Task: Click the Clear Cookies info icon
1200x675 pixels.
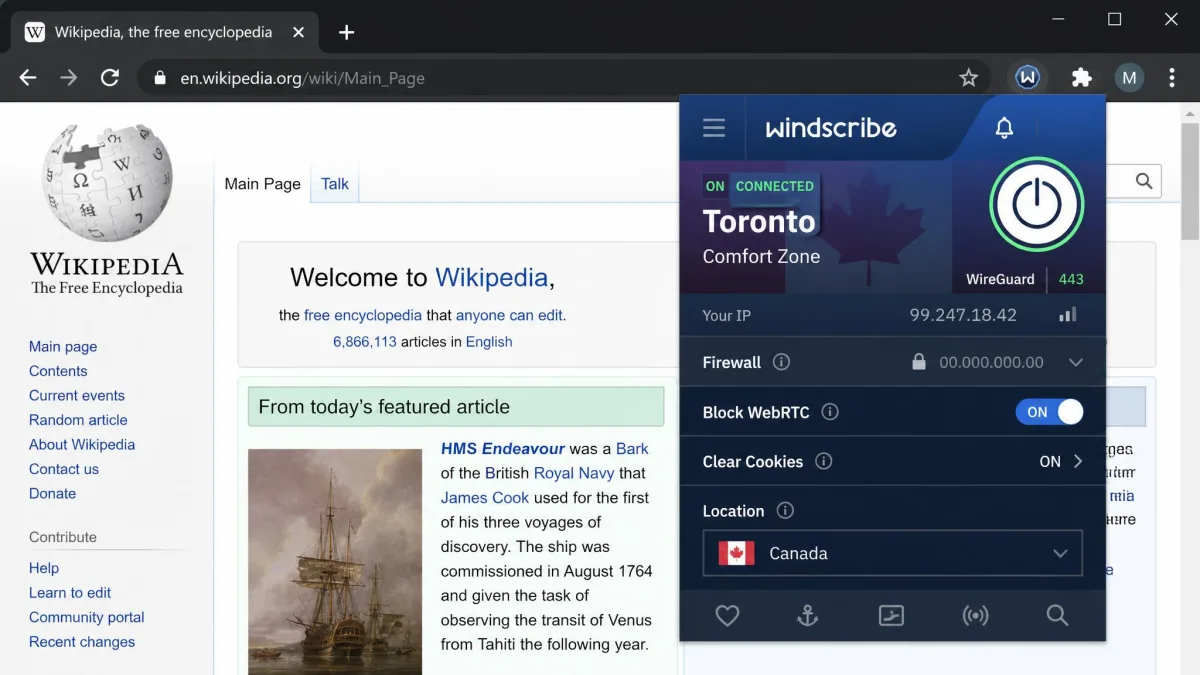Action: click(x=824, y=461)
